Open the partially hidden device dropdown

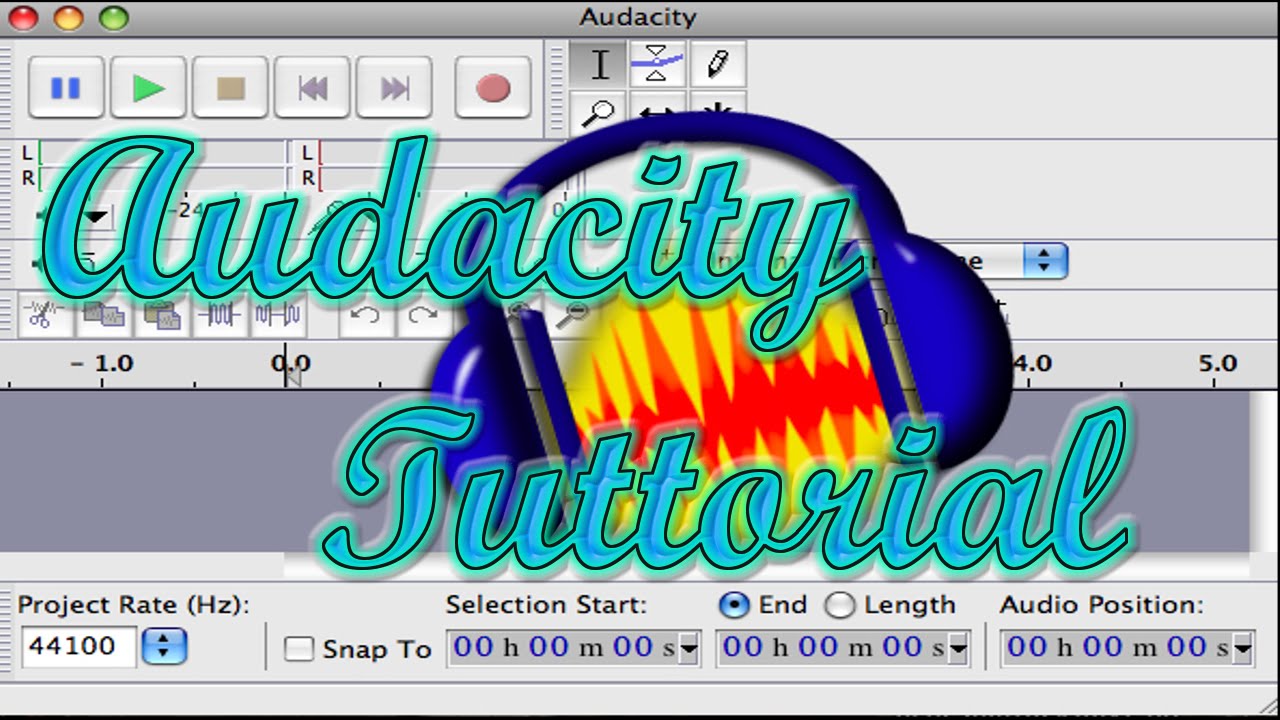(1045, 262)
